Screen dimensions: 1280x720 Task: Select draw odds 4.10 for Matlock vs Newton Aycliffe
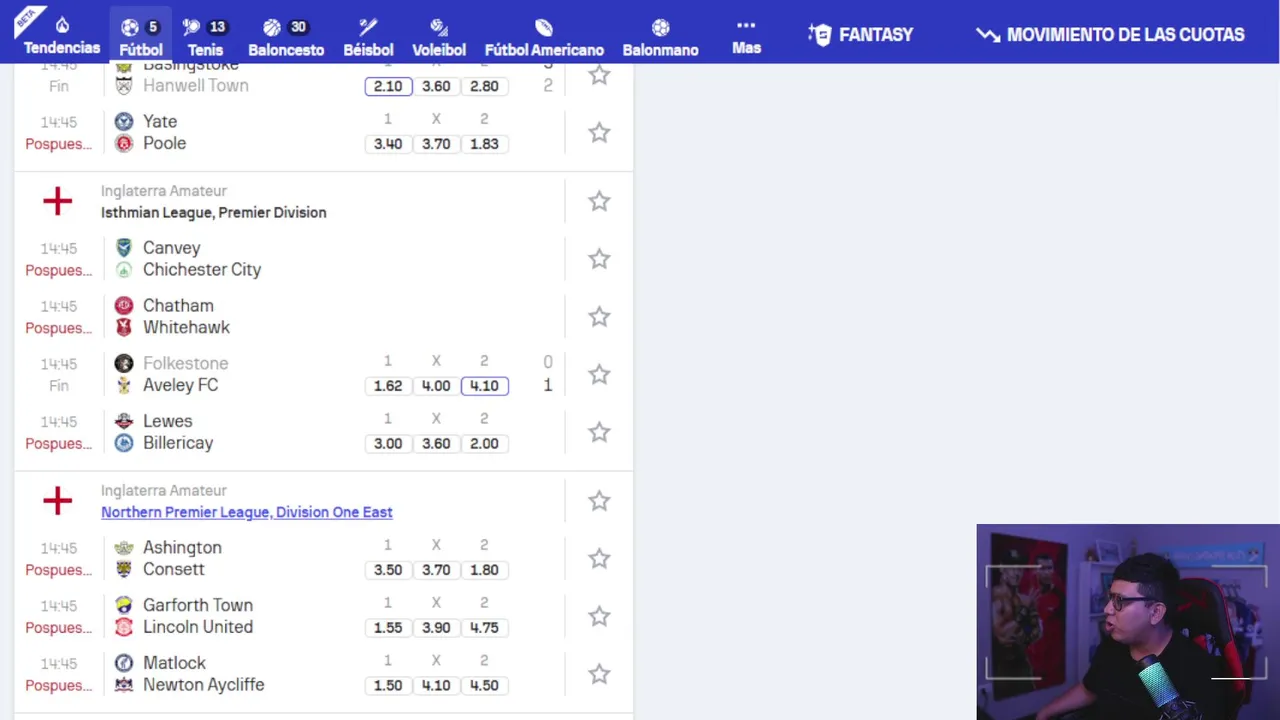436,686
